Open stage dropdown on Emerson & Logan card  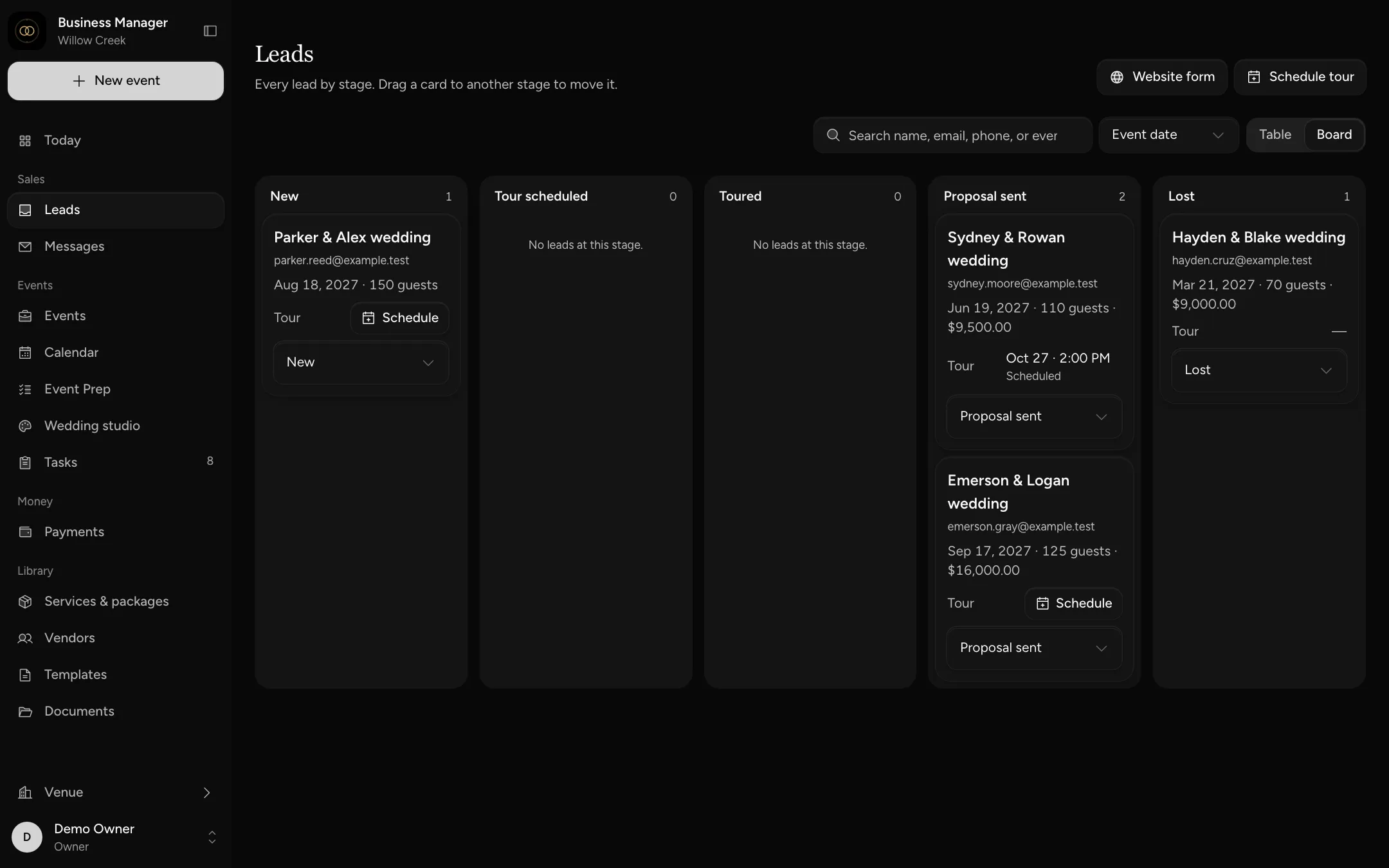pyautogui.click(x=1034, y=648)
